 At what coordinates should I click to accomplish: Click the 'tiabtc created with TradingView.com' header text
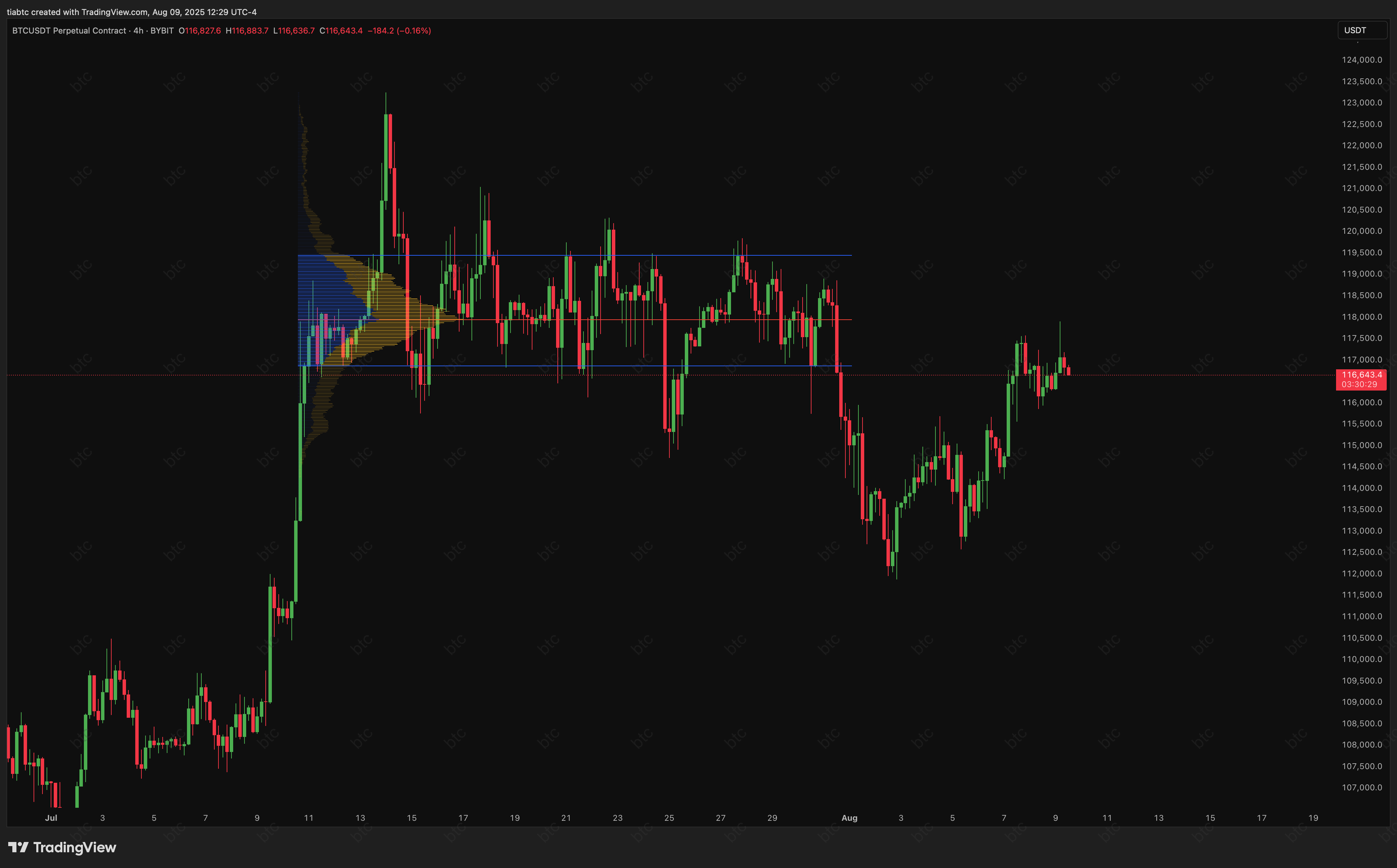tap(77, 12)
